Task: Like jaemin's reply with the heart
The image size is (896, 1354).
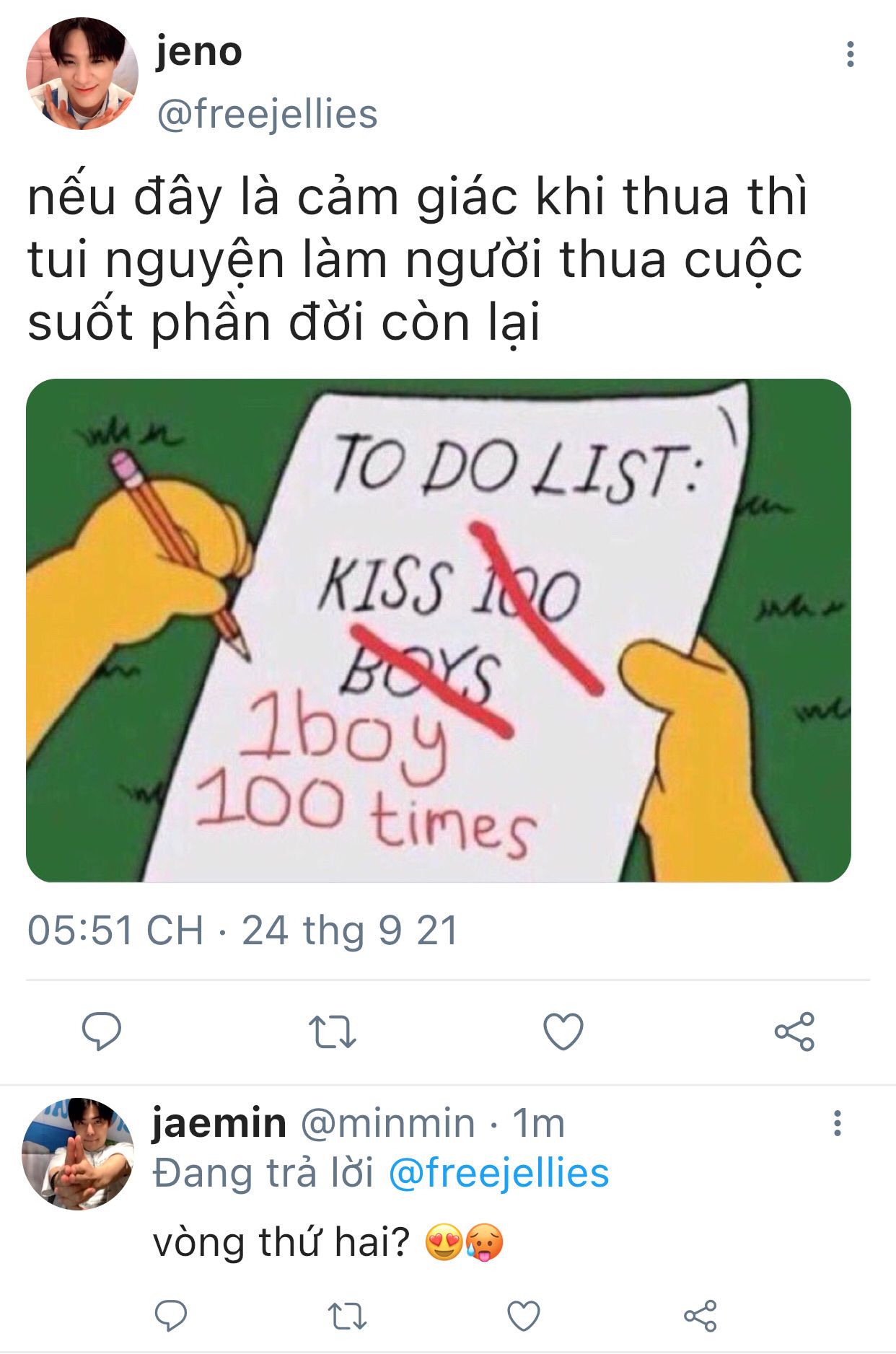Action: click(x=524, y=1316)
